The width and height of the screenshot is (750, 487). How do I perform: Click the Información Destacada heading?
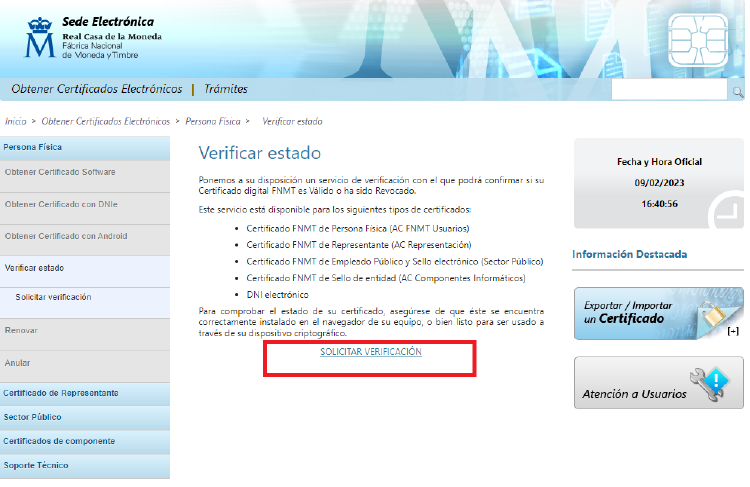(629, 255)
